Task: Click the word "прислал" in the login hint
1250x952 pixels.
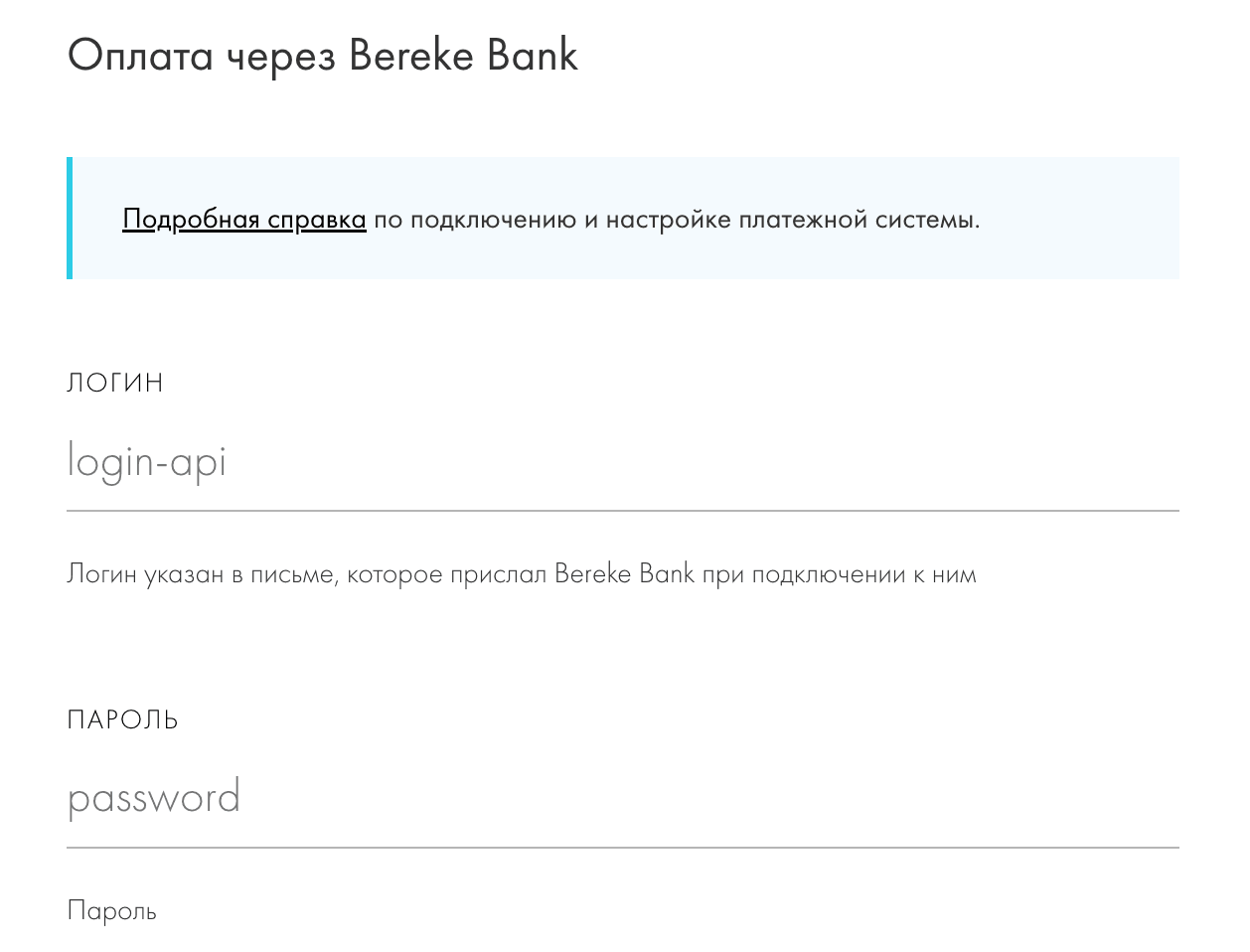Action: (498, 574)
